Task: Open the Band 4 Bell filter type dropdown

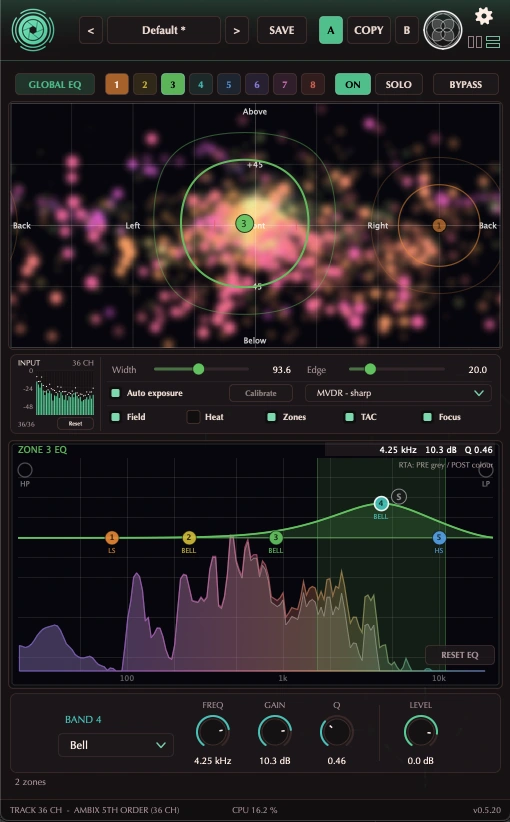Action: coord(115,745)
